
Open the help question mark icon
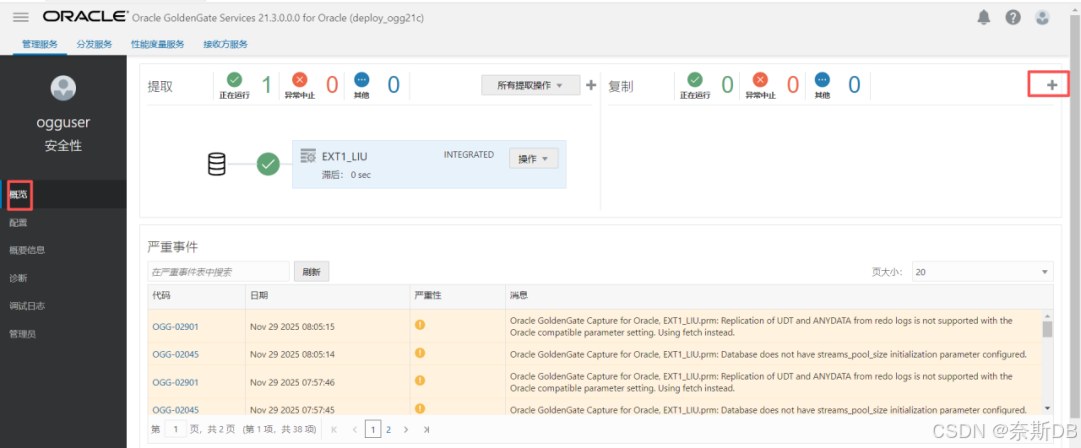1013,18
